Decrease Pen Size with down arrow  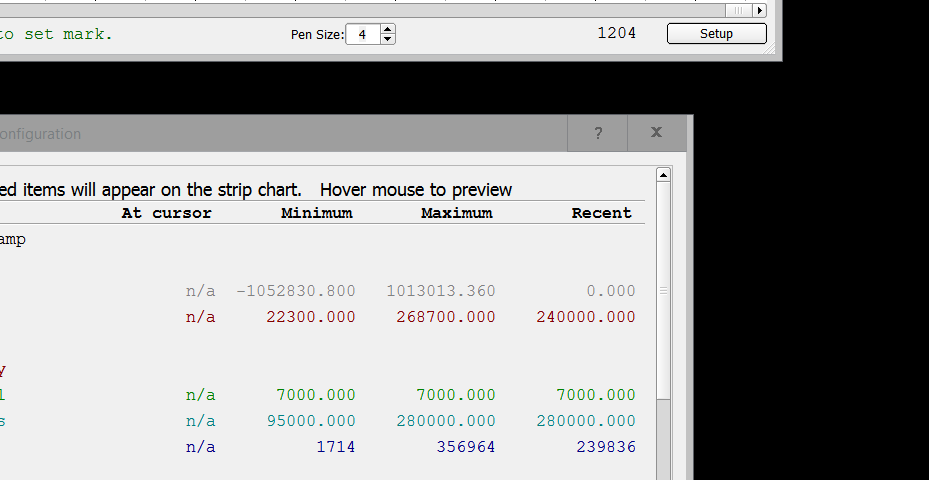point(387,39)
